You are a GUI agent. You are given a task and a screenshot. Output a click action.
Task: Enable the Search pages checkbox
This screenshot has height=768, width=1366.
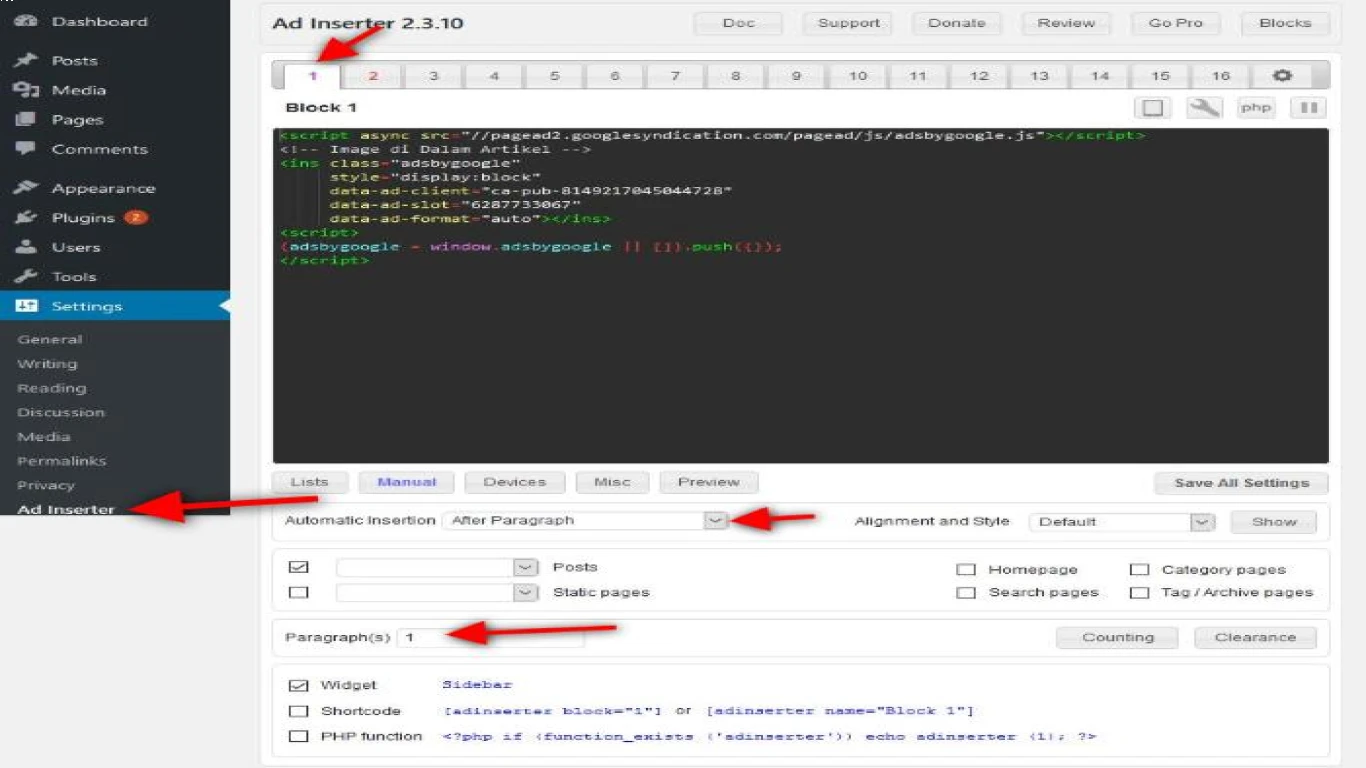[966, 592]
